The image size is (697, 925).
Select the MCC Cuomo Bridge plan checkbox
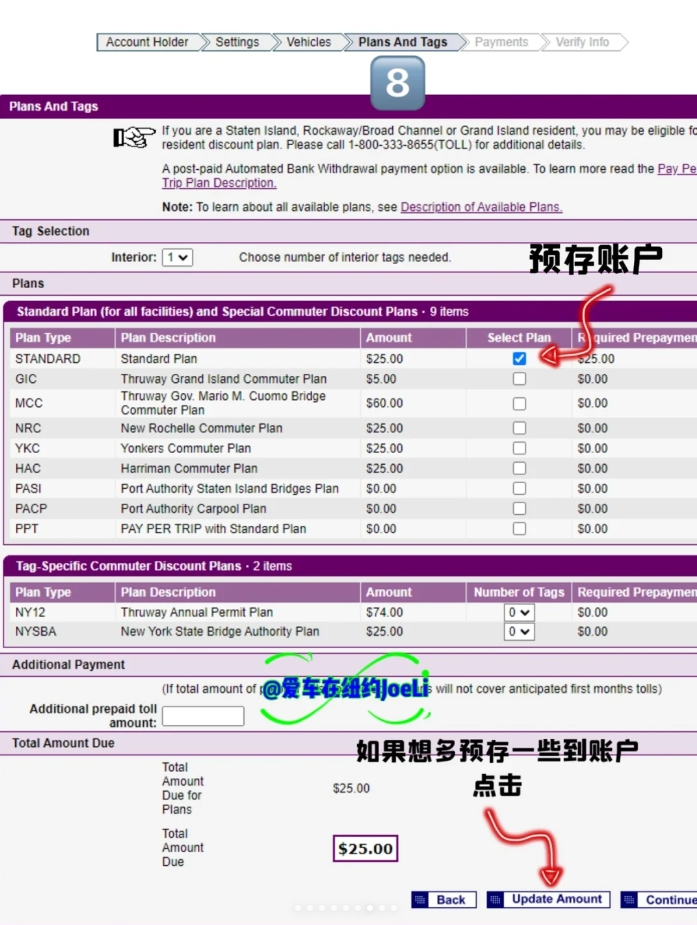tap(519, 404)
